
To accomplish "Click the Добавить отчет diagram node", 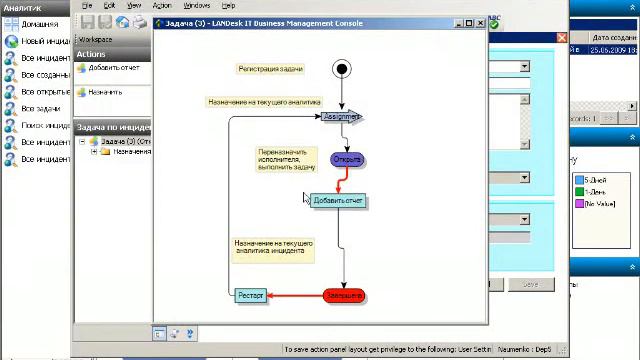I will [x=338, y=200].
